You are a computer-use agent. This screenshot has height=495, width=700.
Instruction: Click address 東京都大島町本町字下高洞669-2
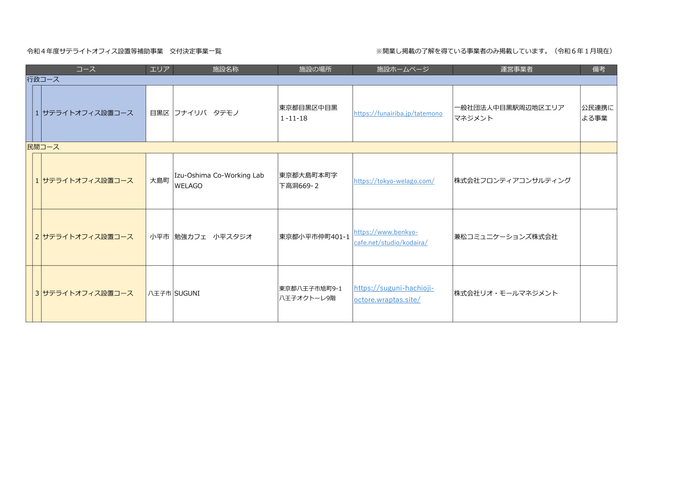[308, 181]
